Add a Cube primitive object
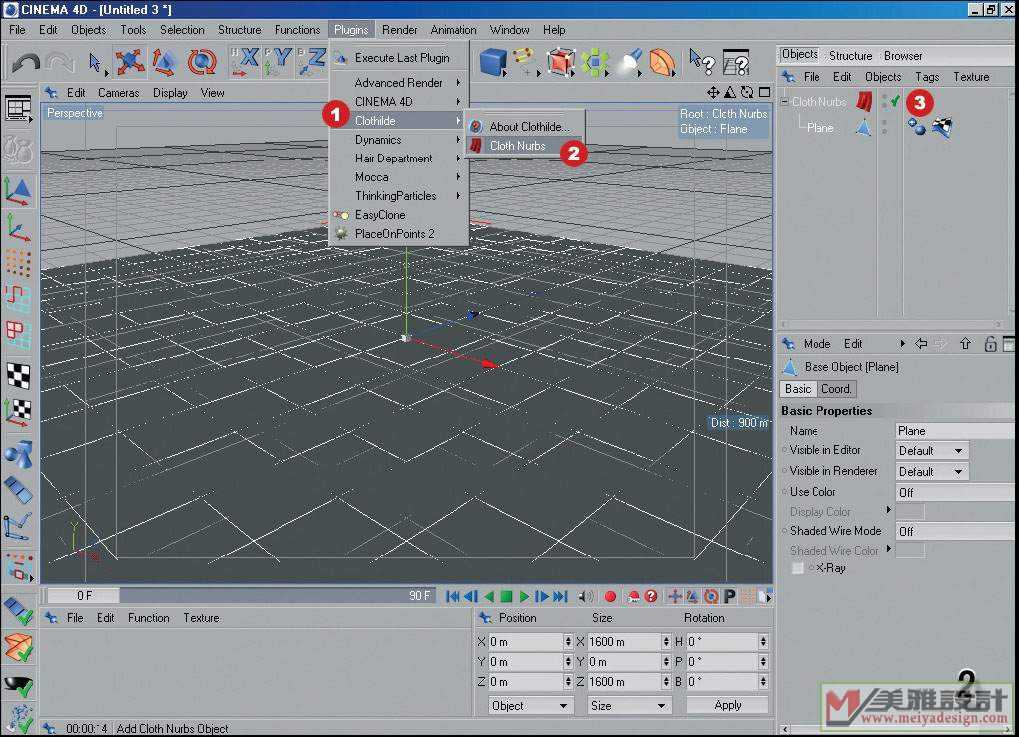Image resolution: width=1019 pixels, height=737 pixels. click(x=493, y=62)
